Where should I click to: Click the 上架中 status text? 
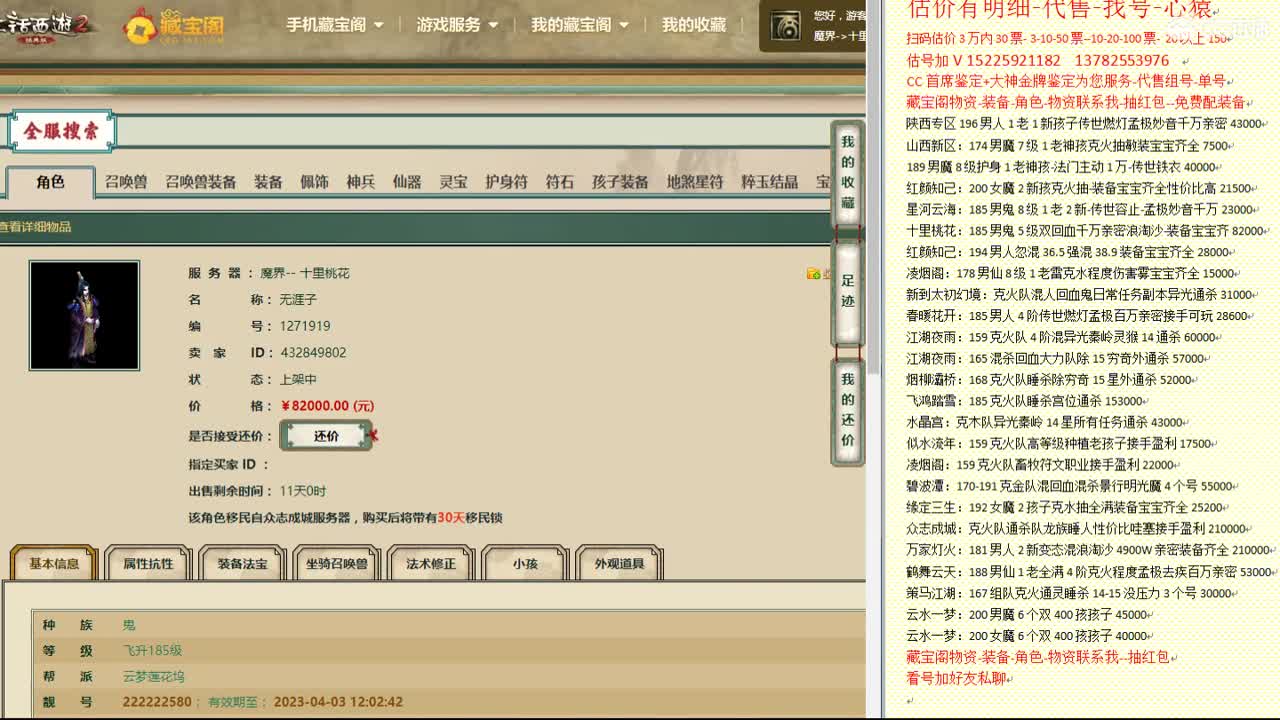pos(298,379)
